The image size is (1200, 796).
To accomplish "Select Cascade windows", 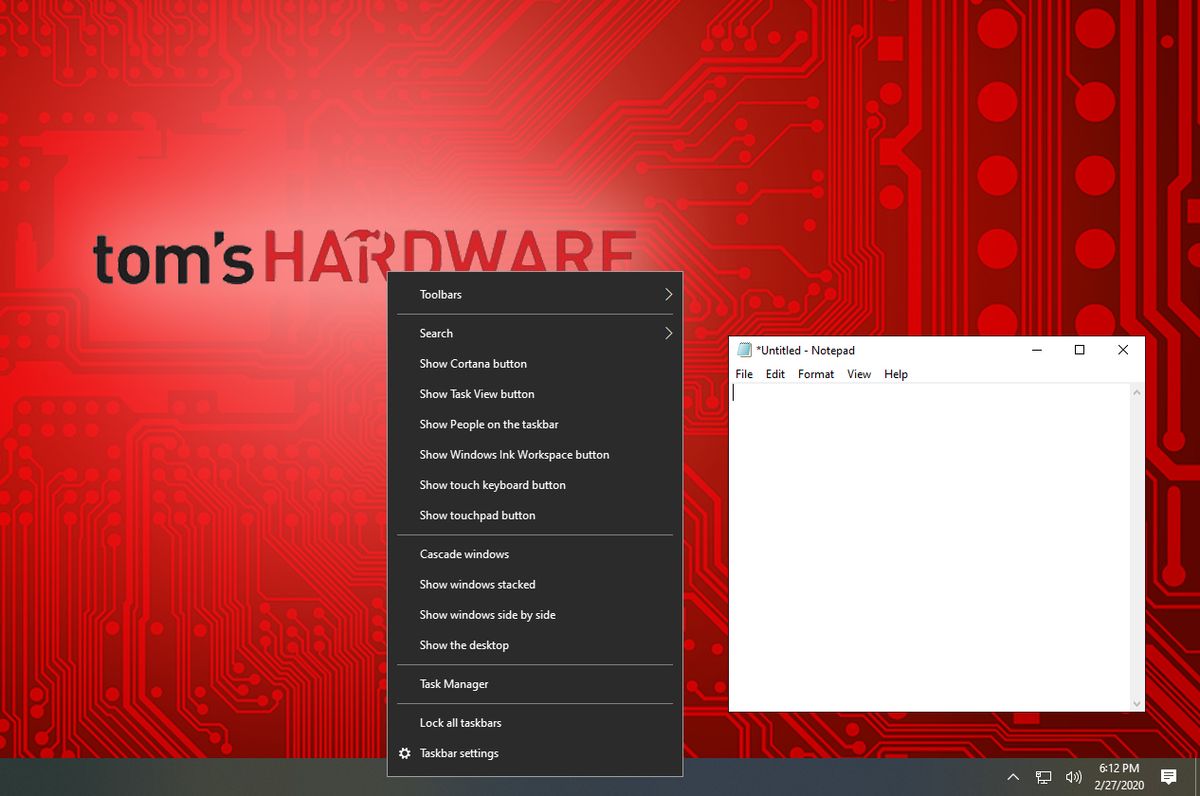I will (x=463, y=553).
